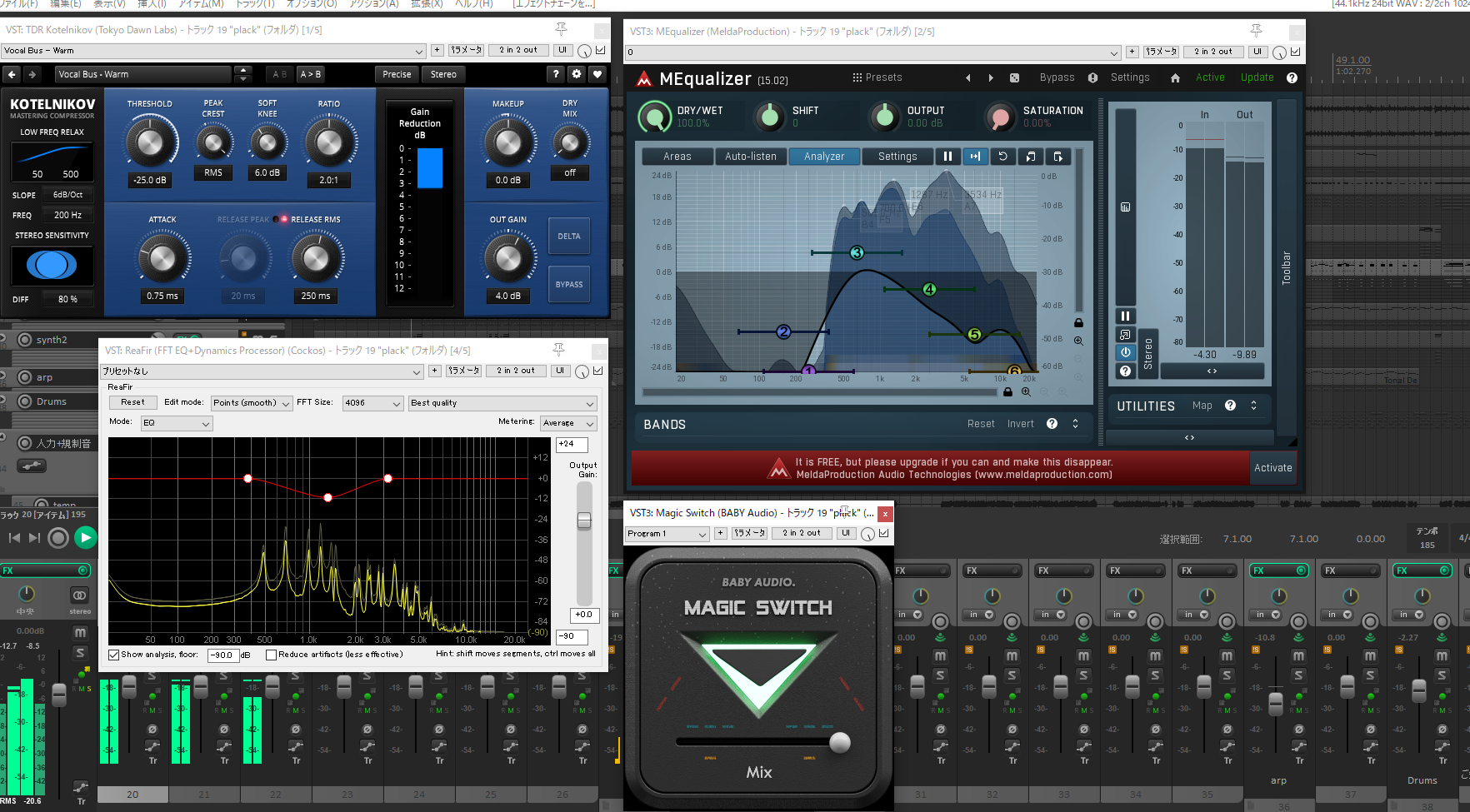
Task: Open the Metering Average dropdown
Action: tap(567, 423)
